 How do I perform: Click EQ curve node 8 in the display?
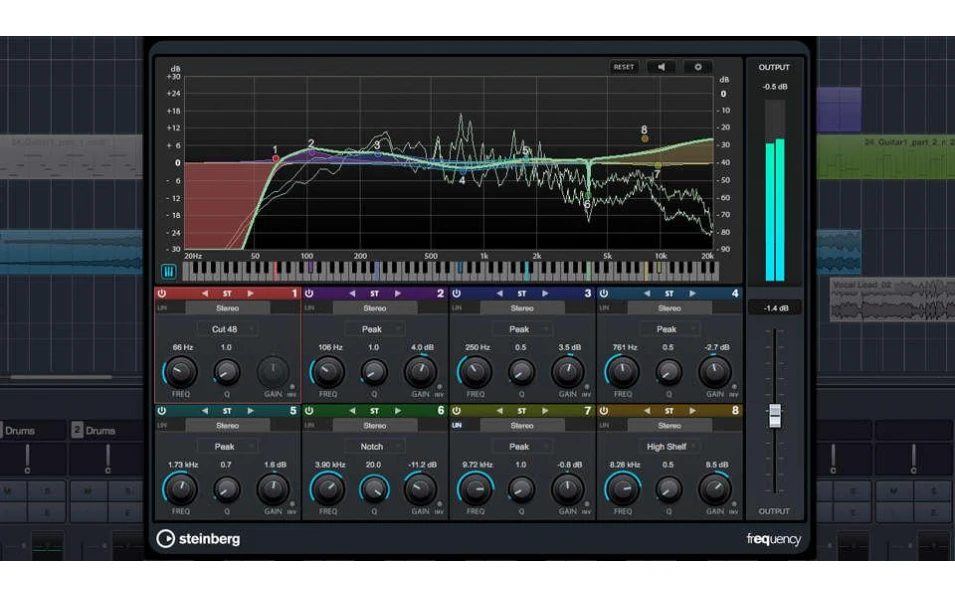coord(643,137)
